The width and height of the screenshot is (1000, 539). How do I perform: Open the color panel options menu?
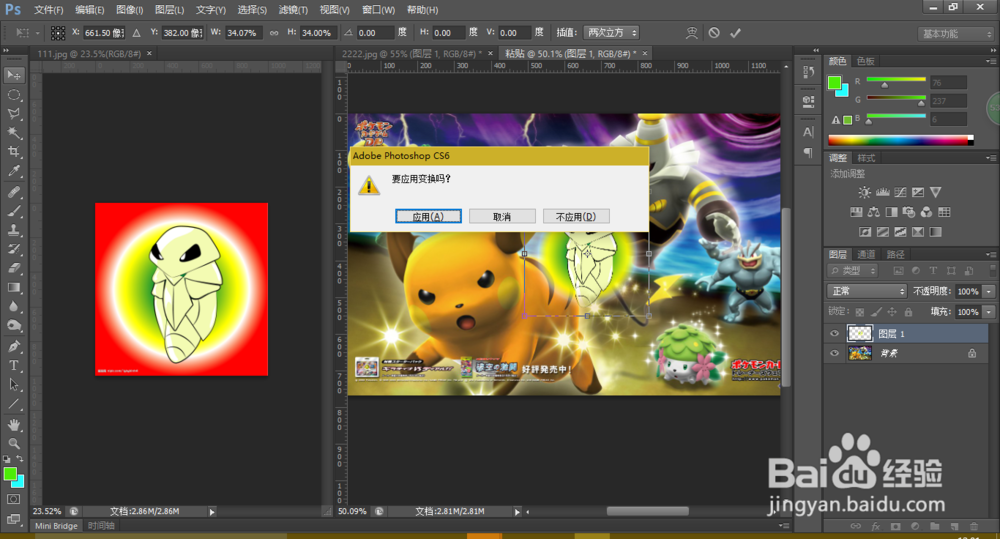pyautogui.click(x=990, y=61)
